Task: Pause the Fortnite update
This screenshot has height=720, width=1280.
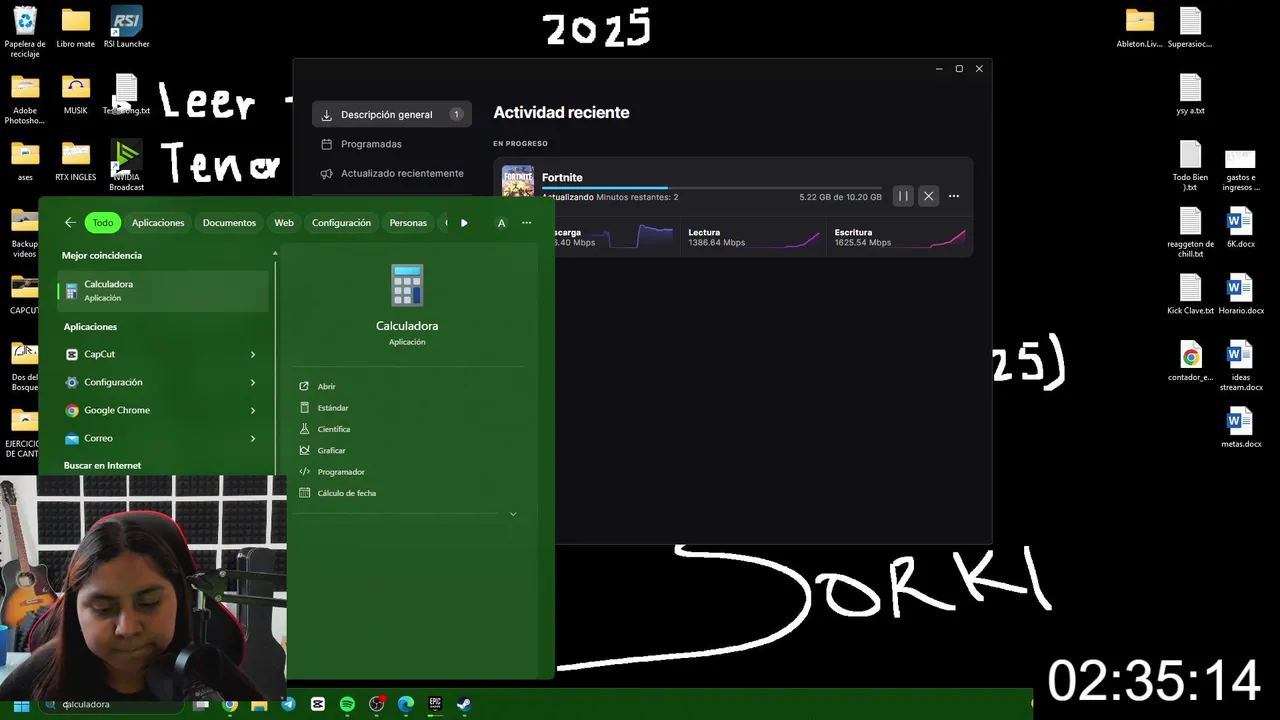Action: tap(903, 196)
